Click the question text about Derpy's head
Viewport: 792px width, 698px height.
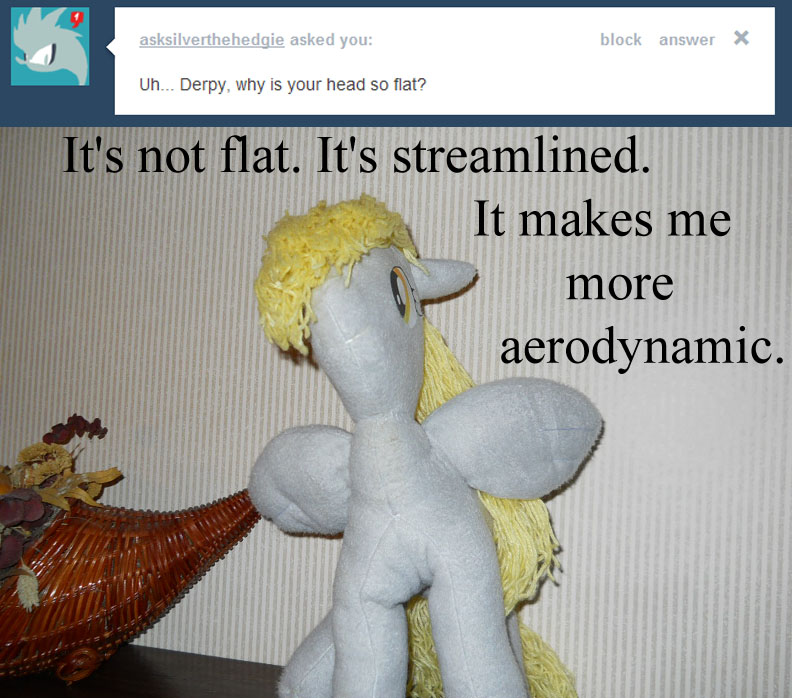click(x=283, y=84)
